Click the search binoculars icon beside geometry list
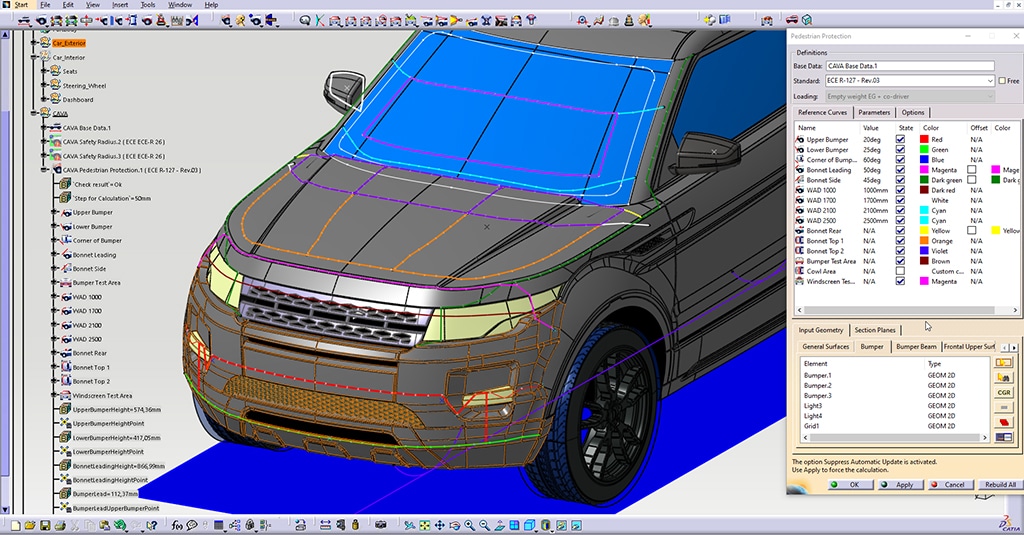Screen dimensions: 1024x535 point(1004,378)
